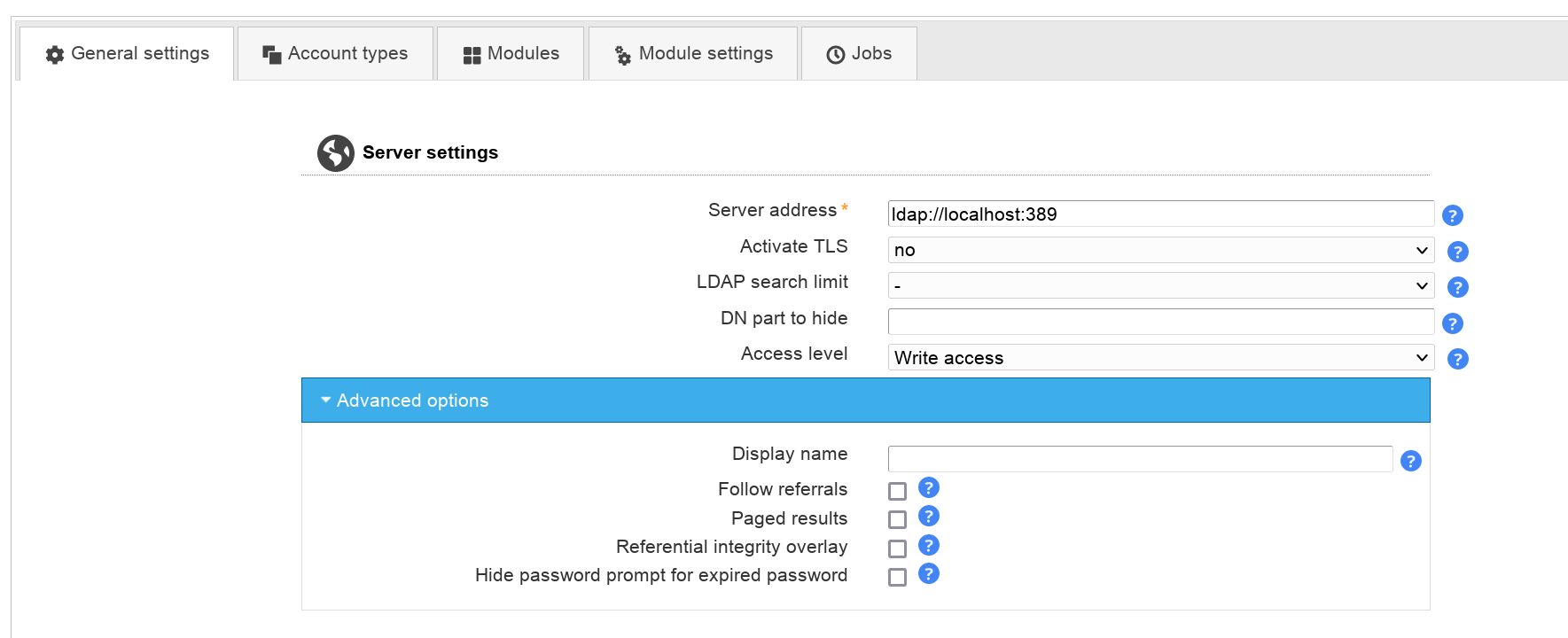Show help for LDAP search limit
The image size is (1568, 638).
[1457, 287]
